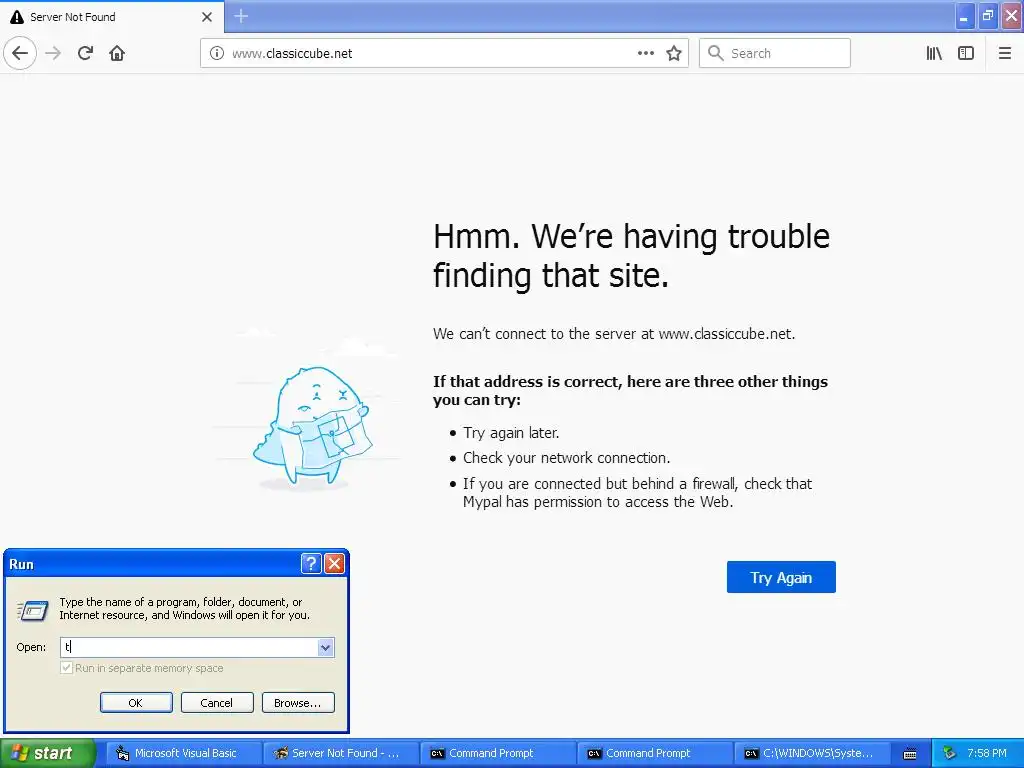1024x768 pixels.
Task: Open the Library bookshelf icon
Action: tap(934, 53)
